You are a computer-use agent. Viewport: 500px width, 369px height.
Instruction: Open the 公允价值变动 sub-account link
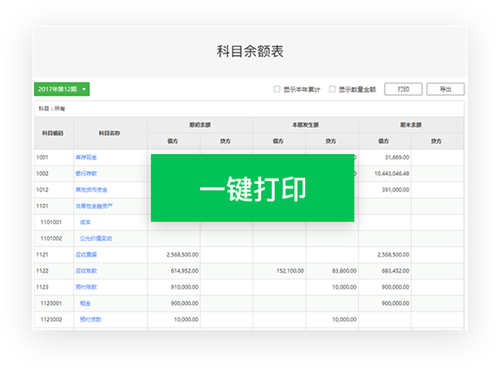tap(96, 238)
